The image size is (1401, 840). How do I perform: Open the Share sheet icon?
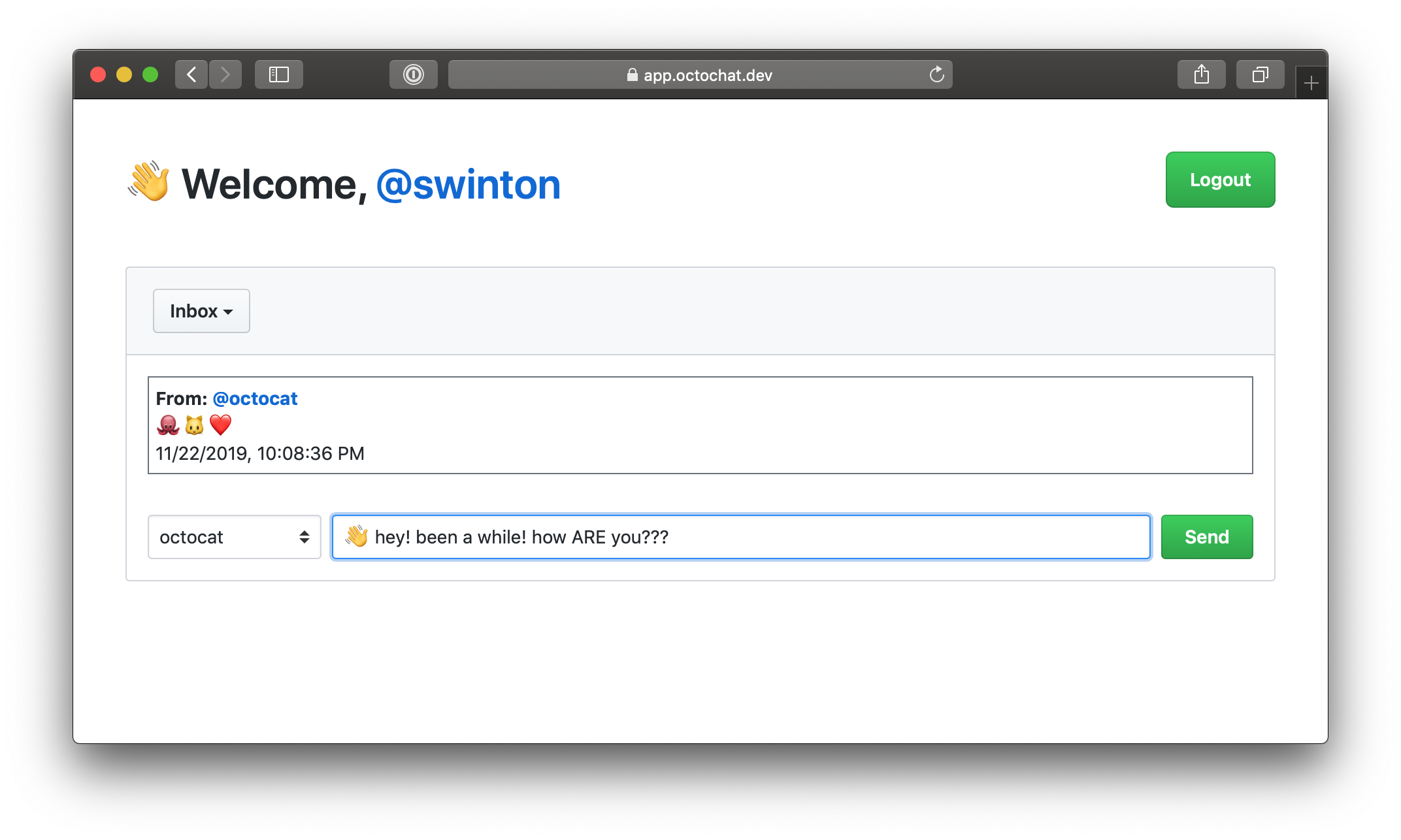[x=1202, y=74]
